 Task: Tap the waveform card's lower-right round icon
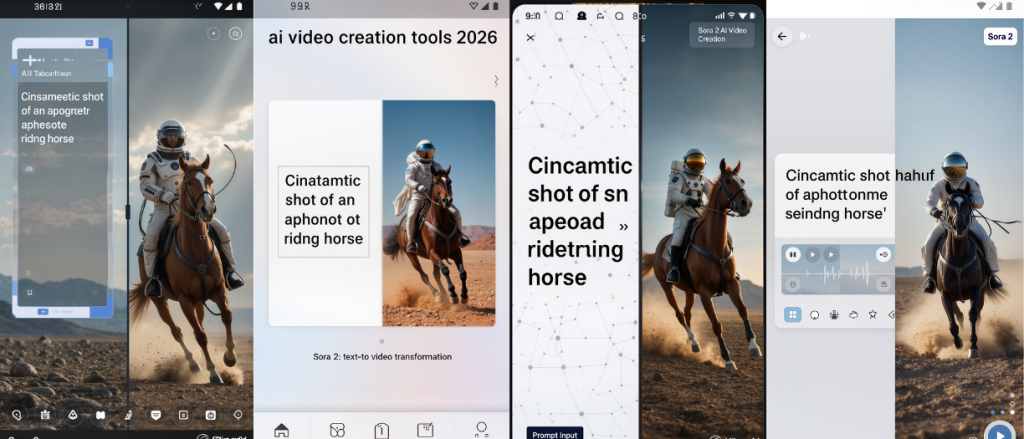(x=884, y=284)
